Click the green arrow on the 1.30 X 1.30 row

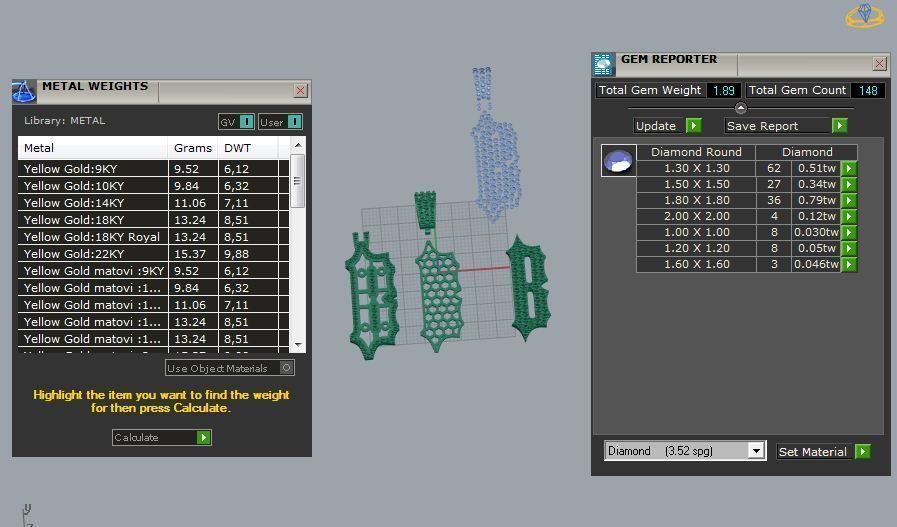(849, 168)
